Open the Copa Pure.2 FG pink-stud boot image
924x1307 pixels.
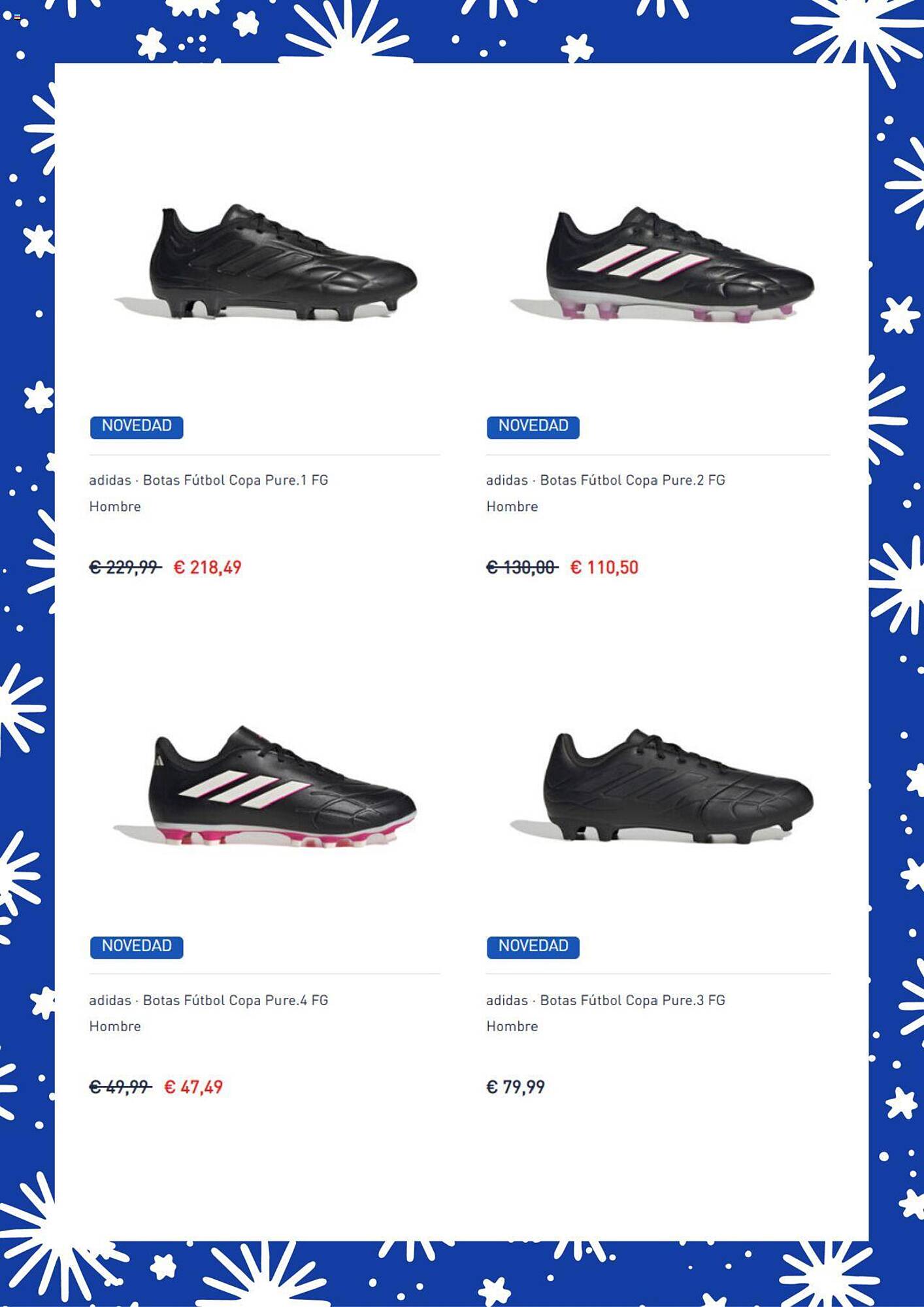click(x=662, y=264)
